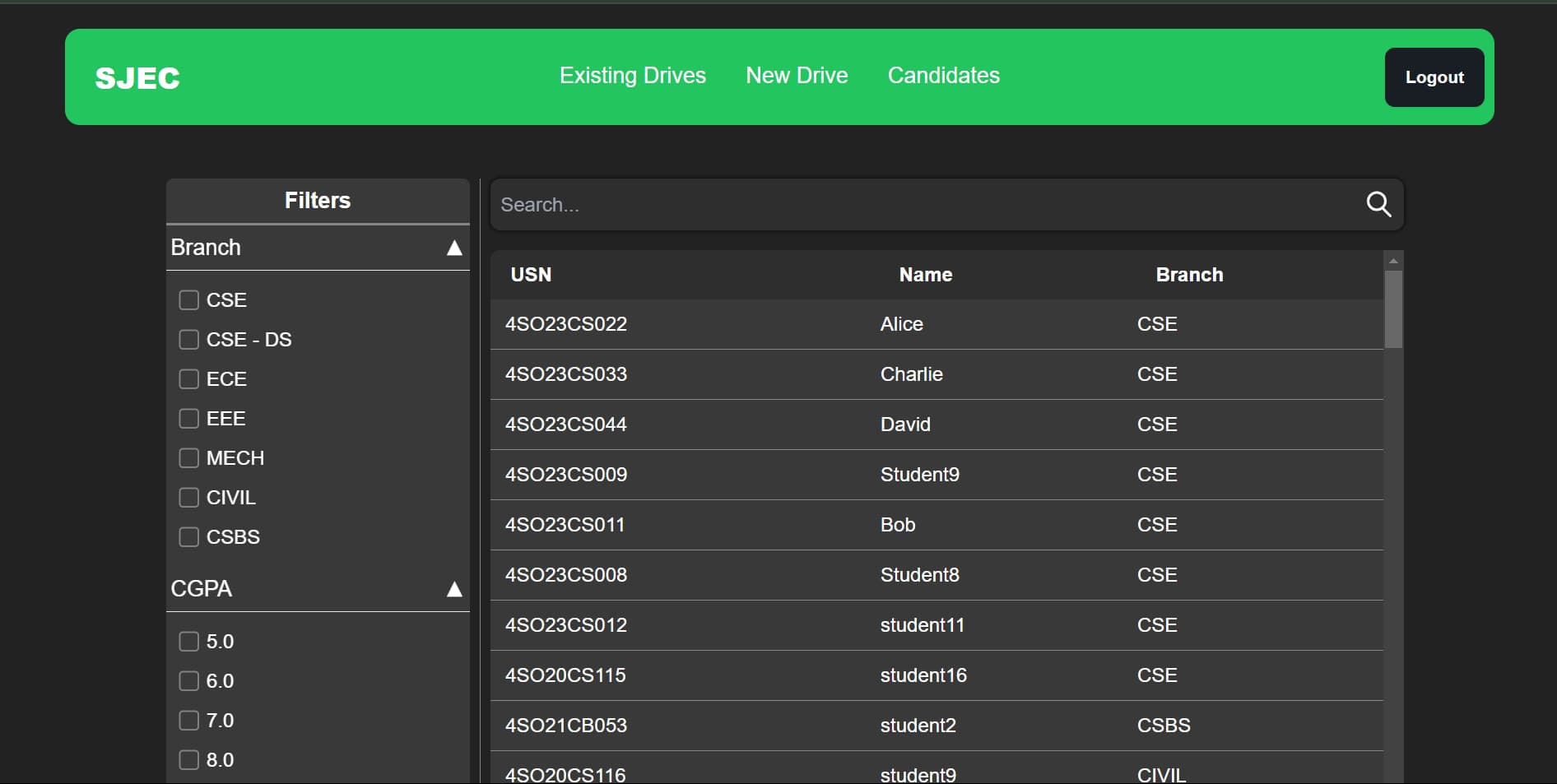Screen dimensions: 1557x784
Task: Select the name student11
Action: 923,625
